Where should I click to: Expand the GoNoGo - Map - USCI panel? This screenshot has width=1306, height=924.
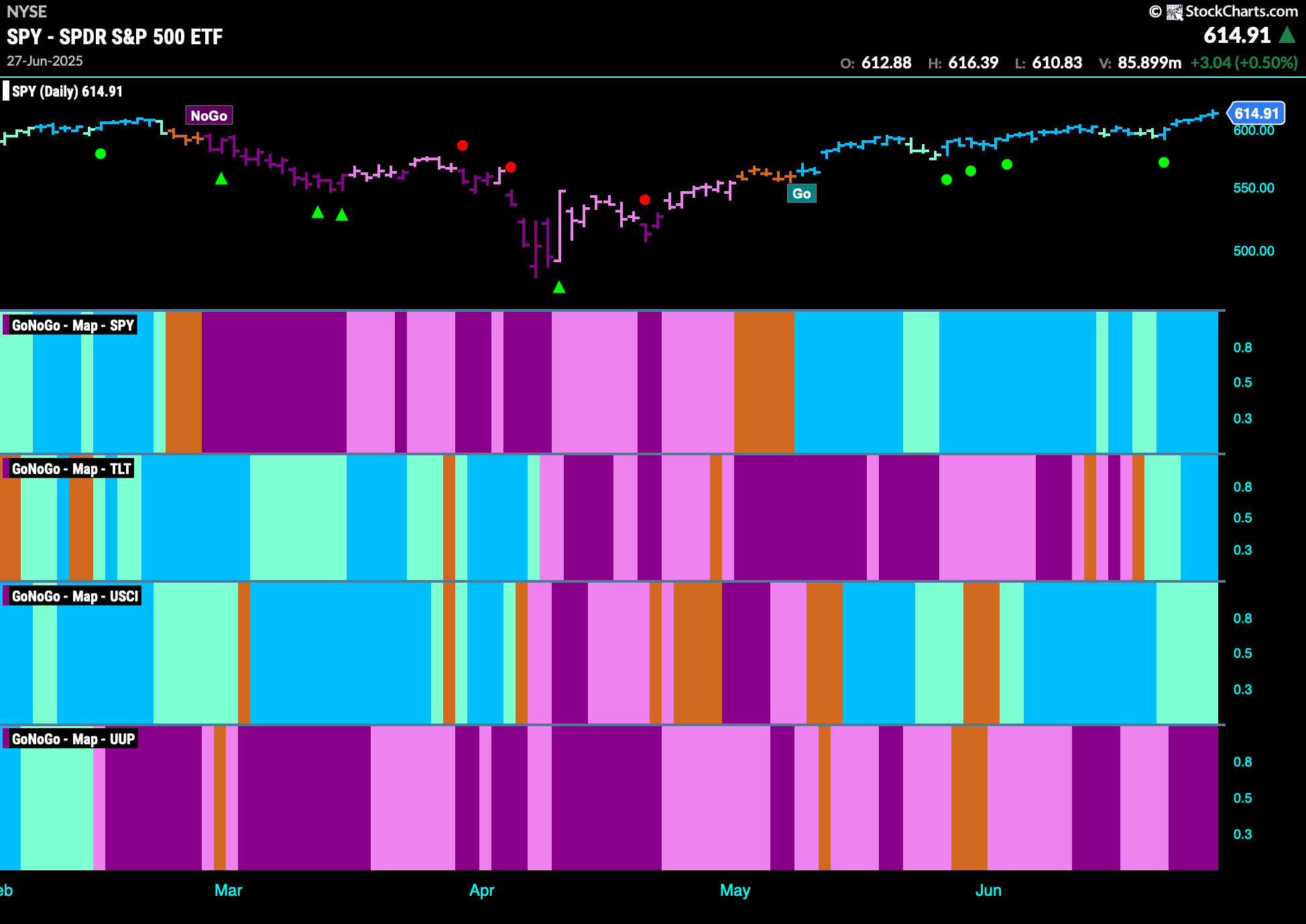pyautogui.click(x=74, y=596)
